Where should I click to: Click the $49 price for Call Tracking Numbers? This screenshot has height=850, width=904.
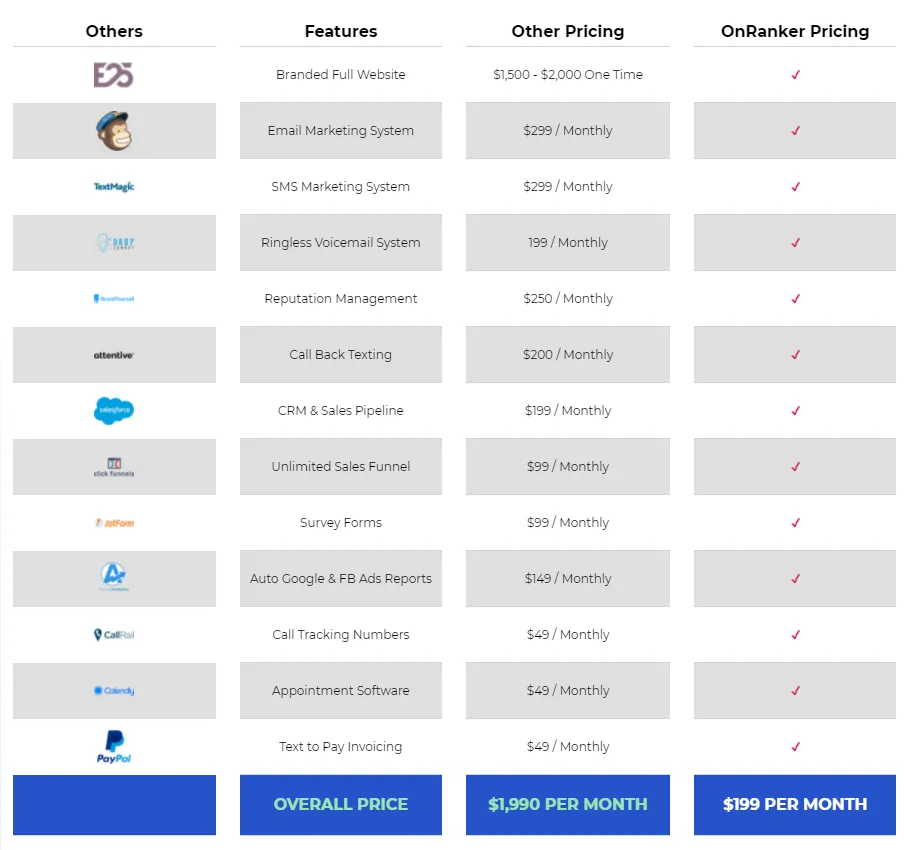click(x=568, y=634)
